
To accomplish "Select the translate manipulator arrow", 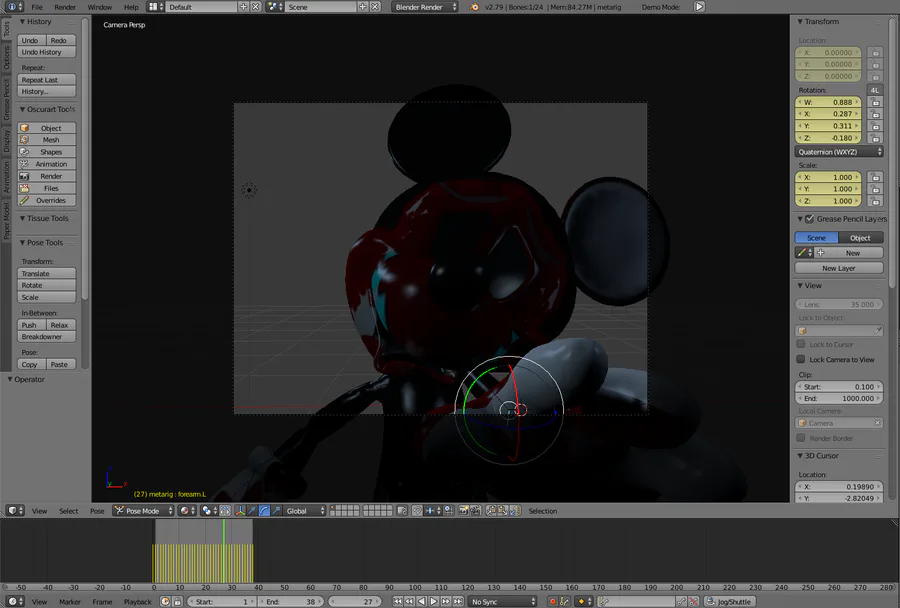I will [252, 510].
